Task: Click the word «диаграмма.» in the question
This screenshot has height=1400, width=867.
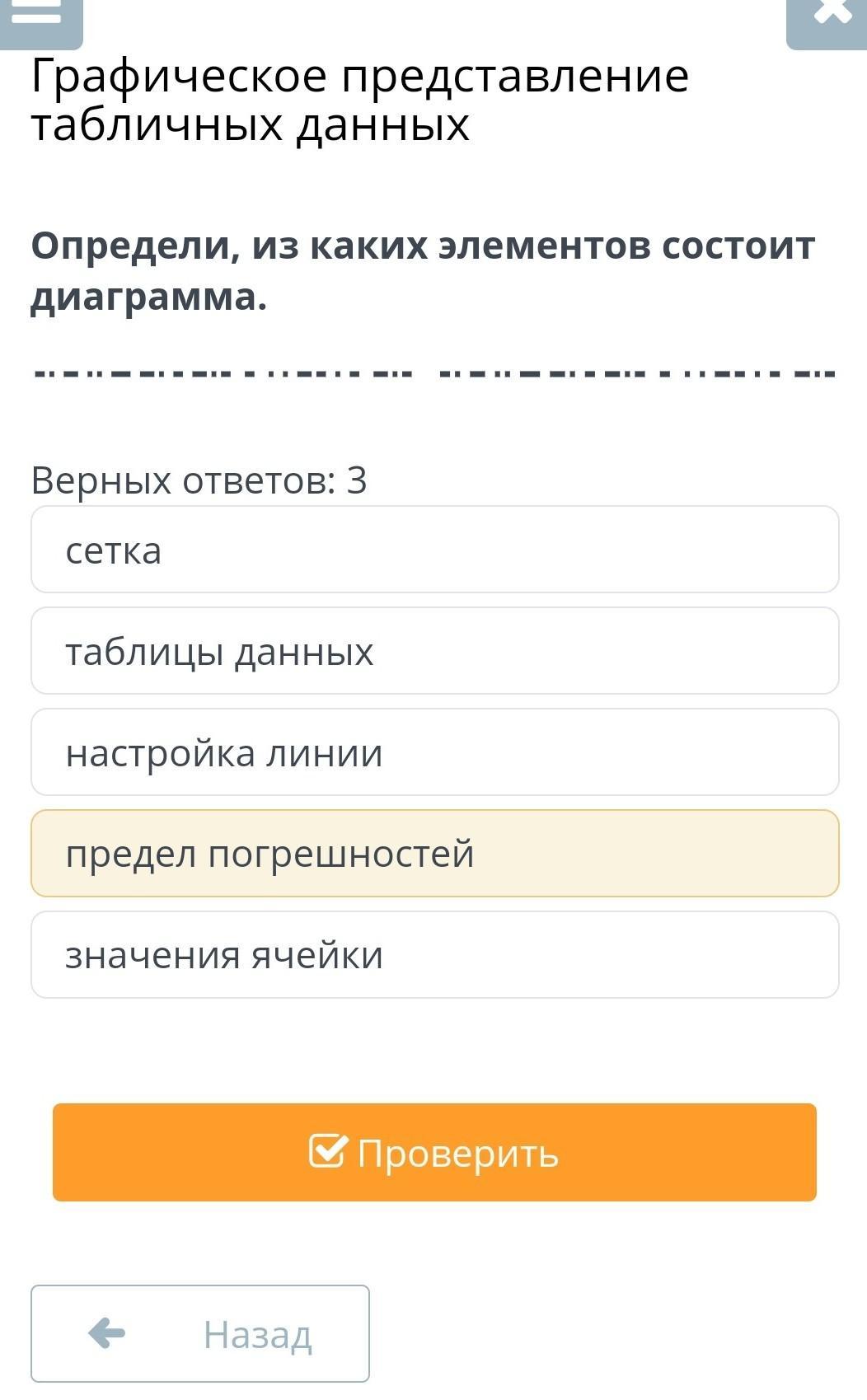Action: [149, 297]
